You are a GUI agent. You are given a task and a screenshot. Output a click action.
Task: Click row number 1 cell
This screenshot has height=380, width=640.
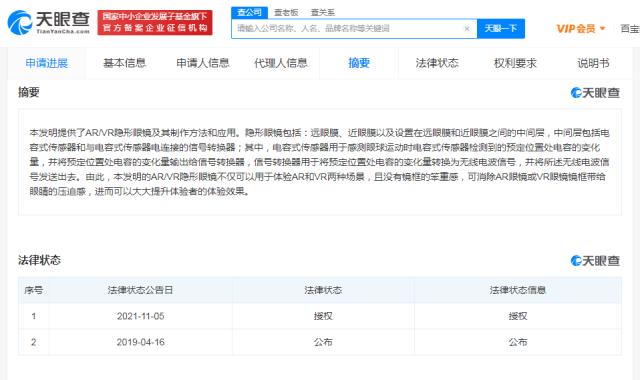(x=33, y=316)
